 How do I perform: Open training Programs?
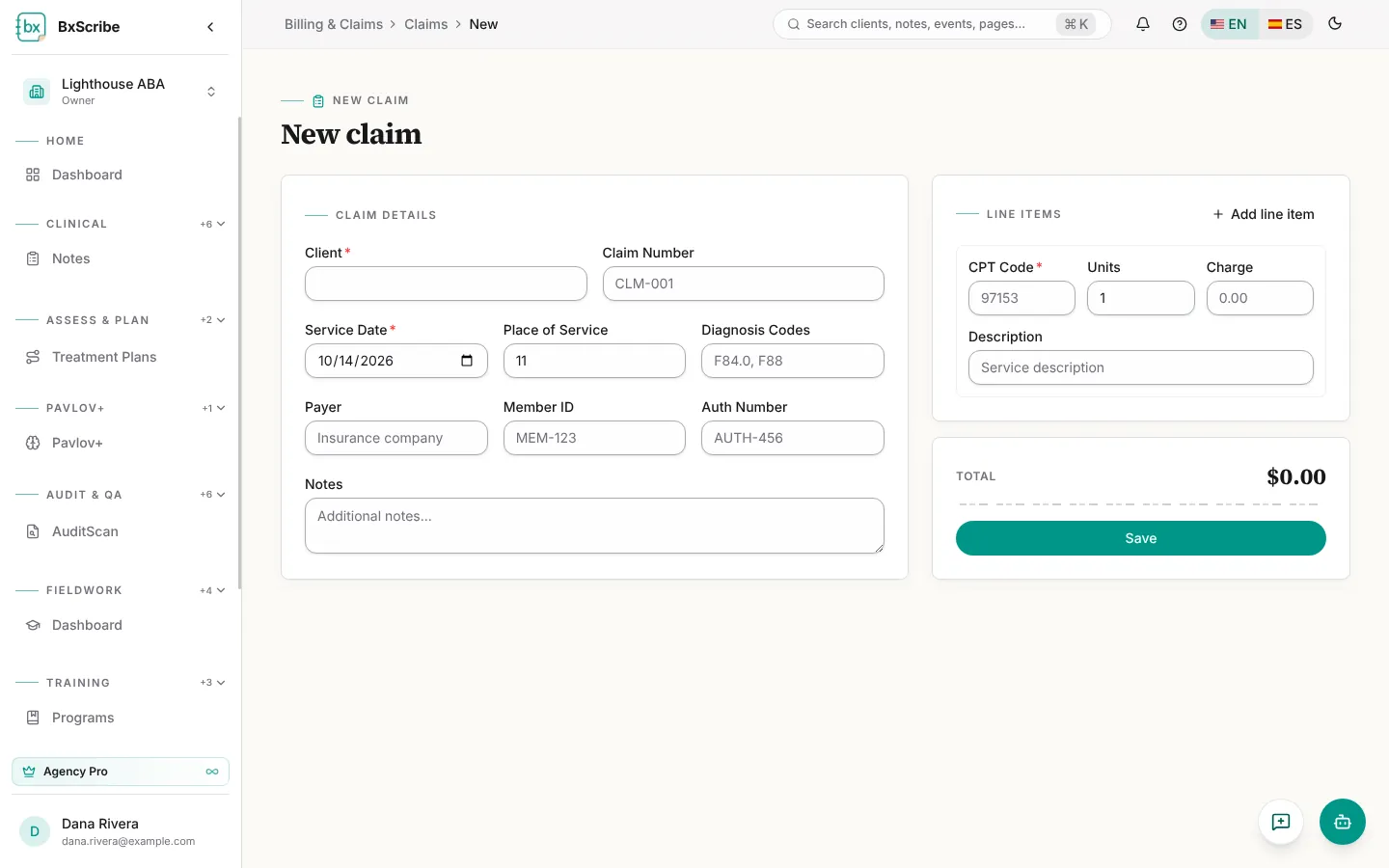pyautogui.click(x=121, y=718)
